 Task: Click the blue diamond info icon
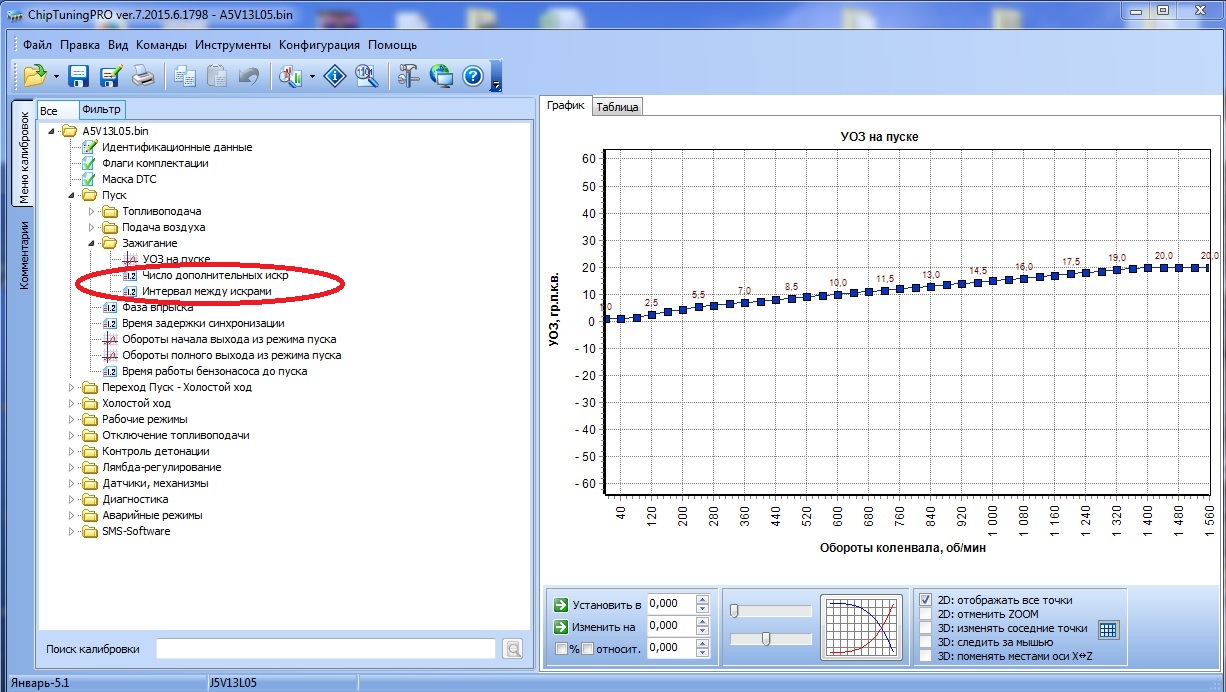335,75
